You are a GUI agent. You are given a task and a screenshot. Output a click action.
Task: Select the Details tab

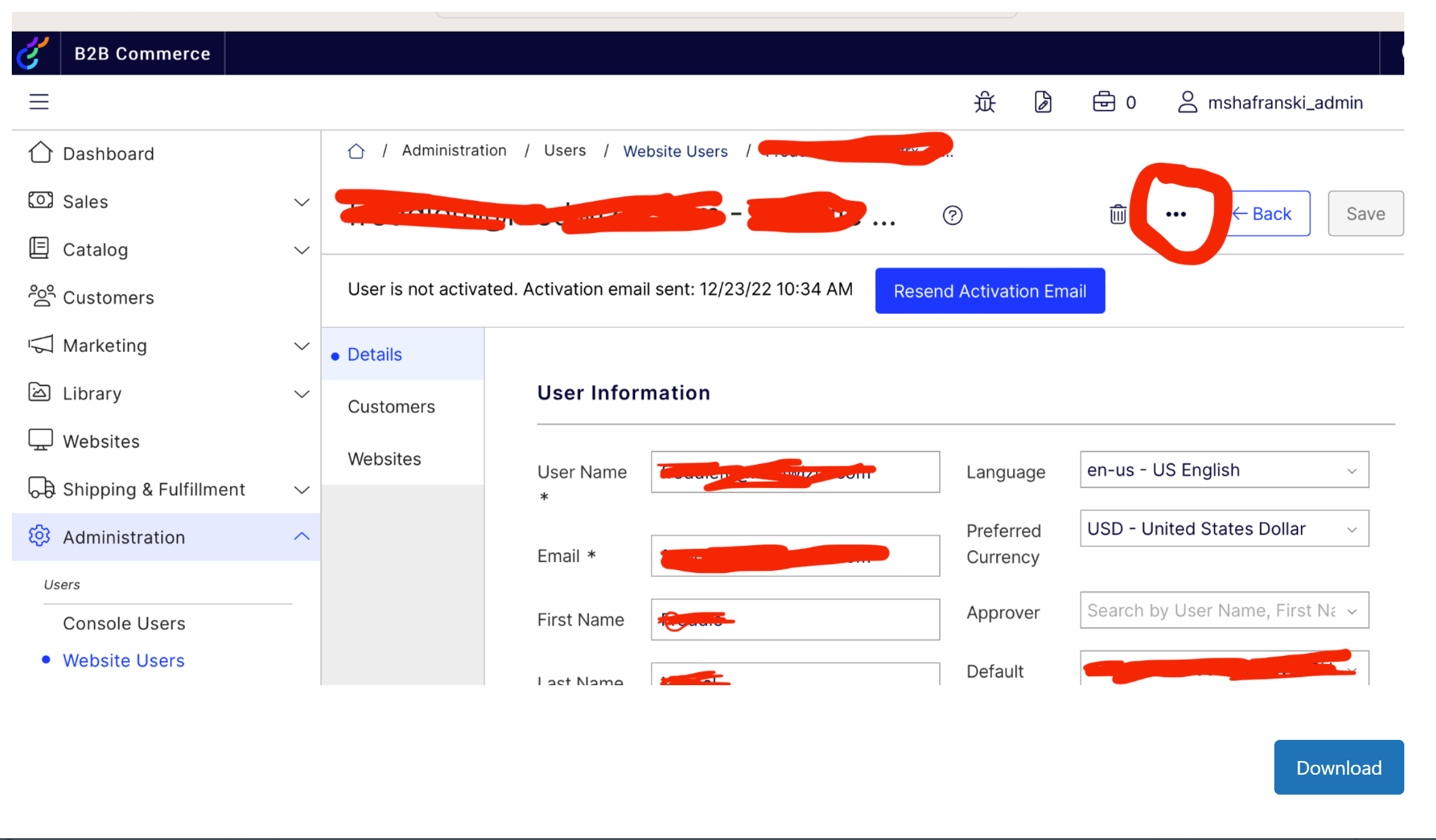click(403, 354)
